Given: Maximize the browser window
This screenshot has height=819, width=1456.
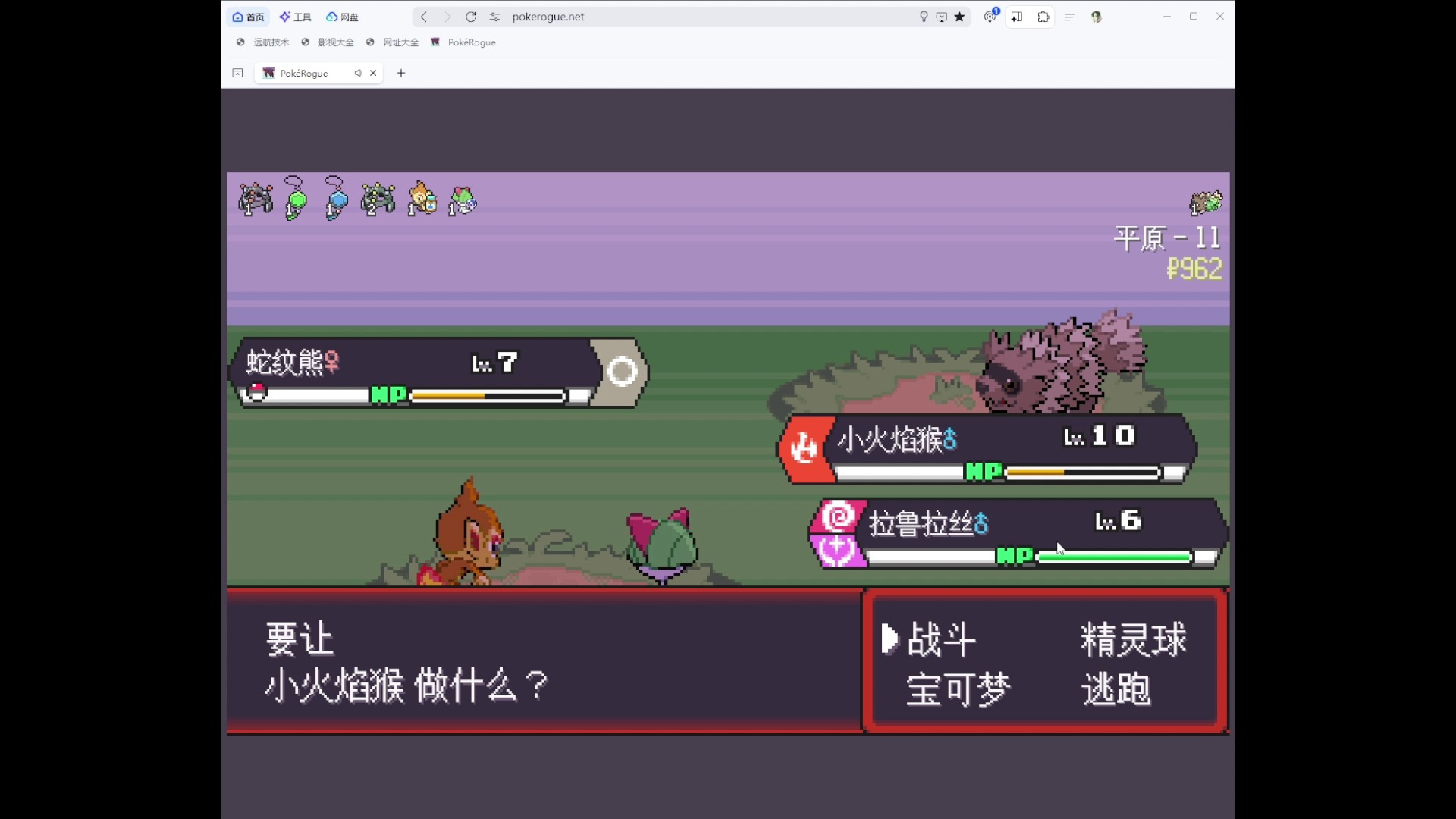Looking at the screenshot, I should tap(1194, 17).
